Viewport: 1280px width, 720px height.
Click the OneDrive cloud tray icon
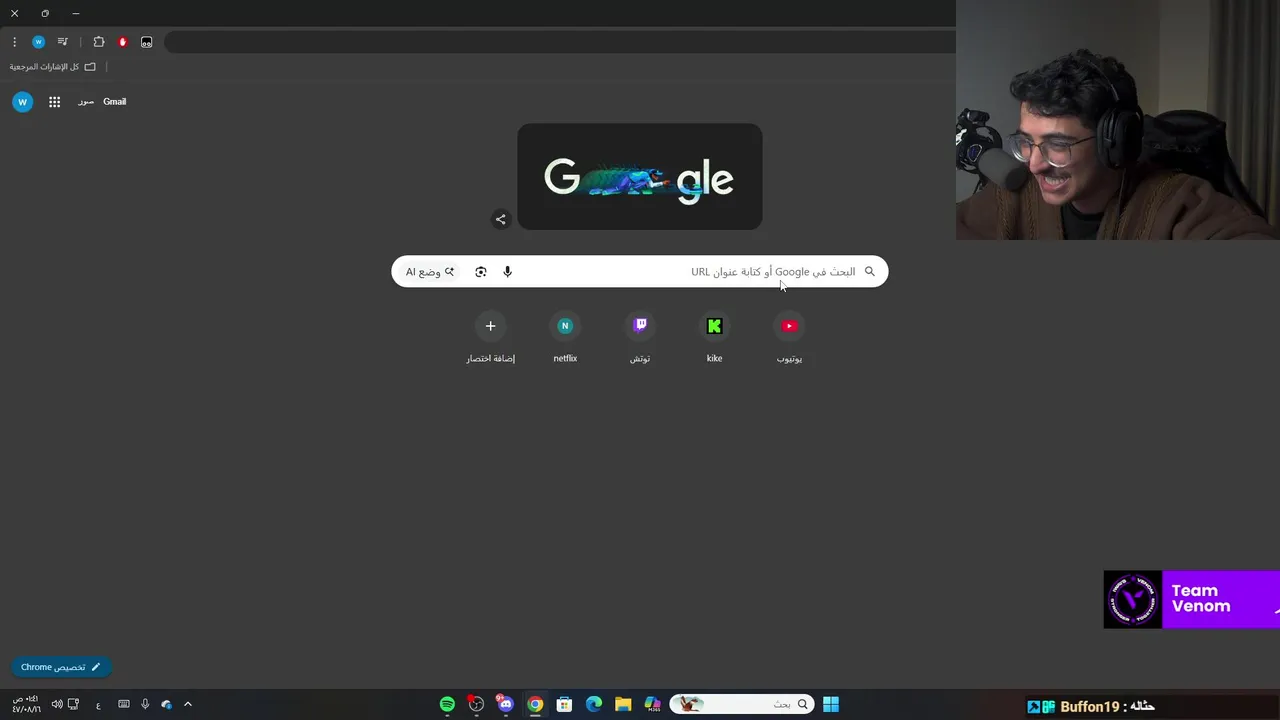click(166, 704)
